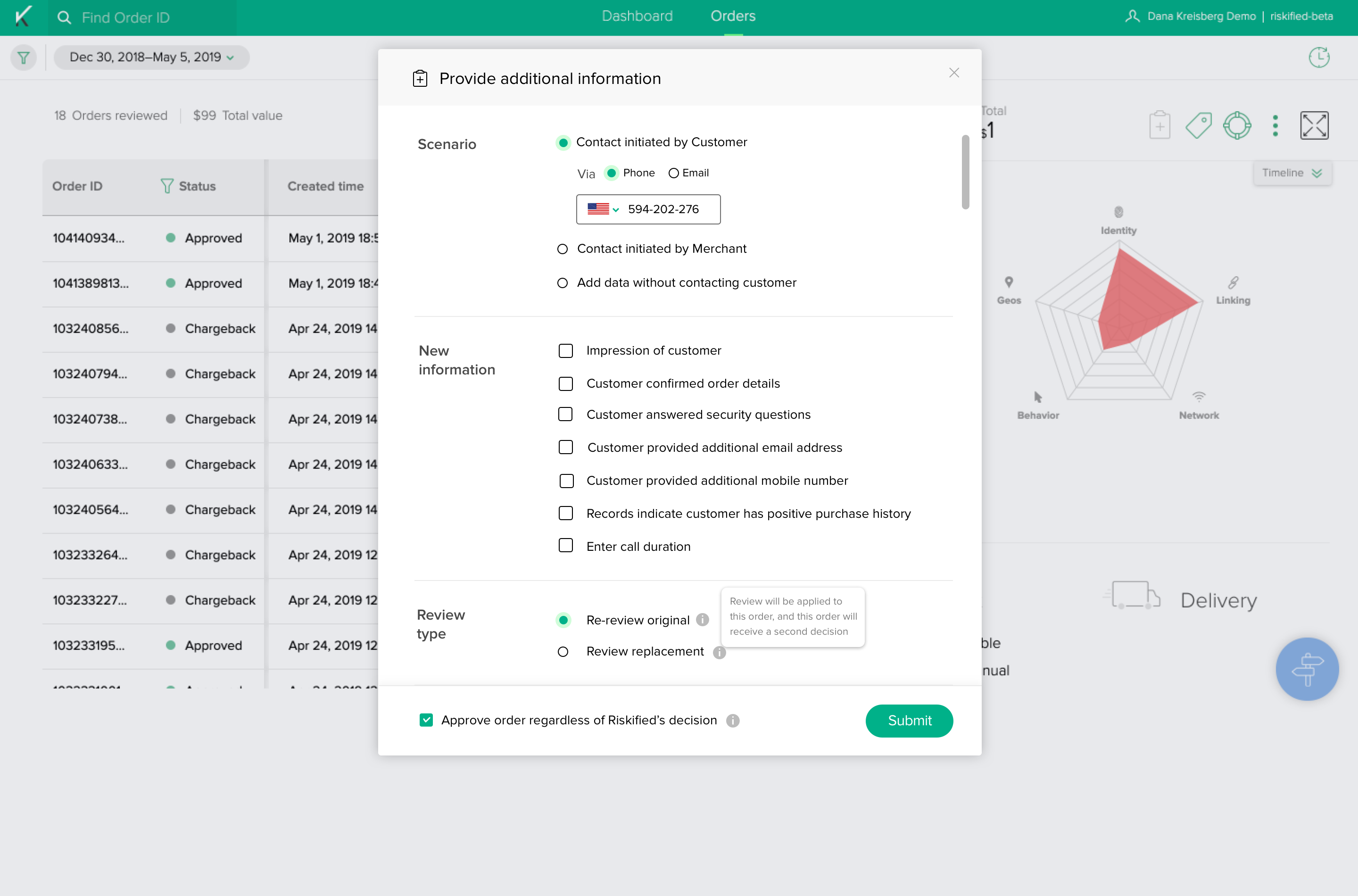Screen dimensions: 1358x896
Task: Click the Delivery truck icon
Action: (1132, 596)
